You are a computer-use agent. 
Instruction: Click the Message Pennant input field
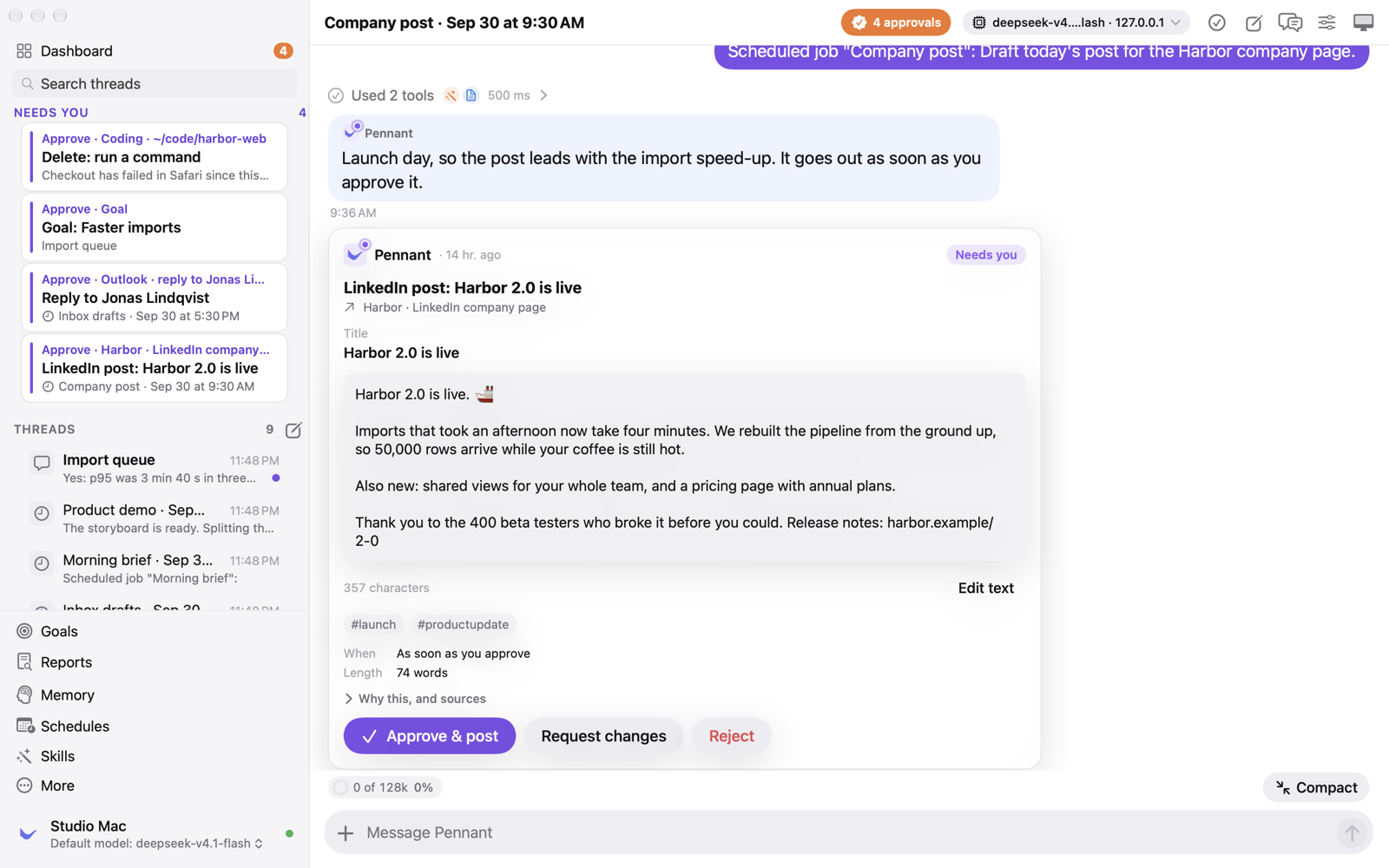(x=846, y=833)
